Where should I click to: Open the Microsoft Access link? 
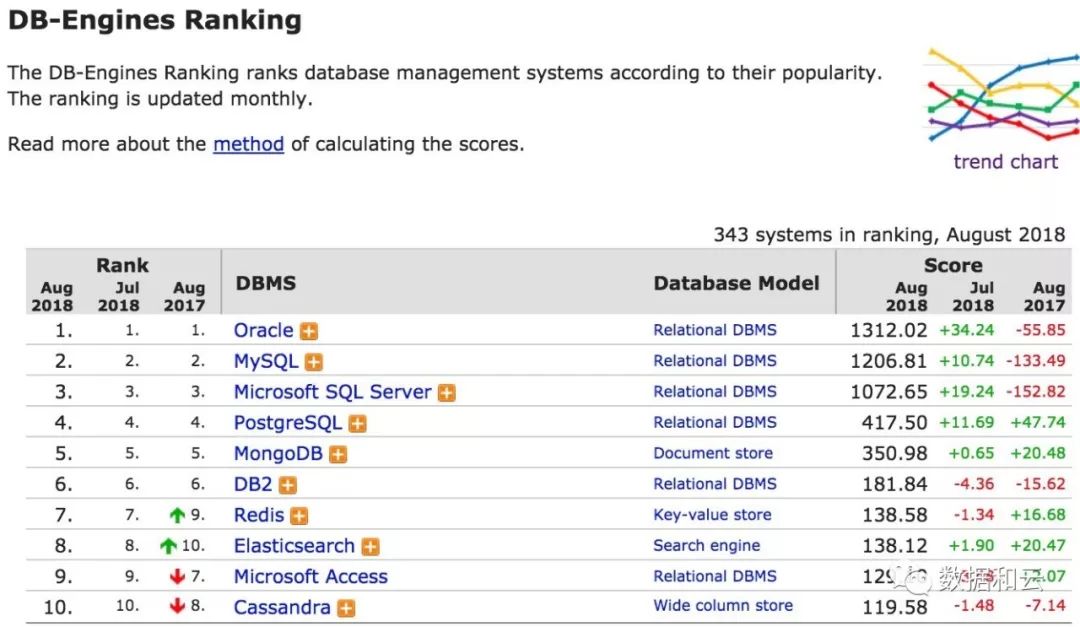(x=310, y=577)
